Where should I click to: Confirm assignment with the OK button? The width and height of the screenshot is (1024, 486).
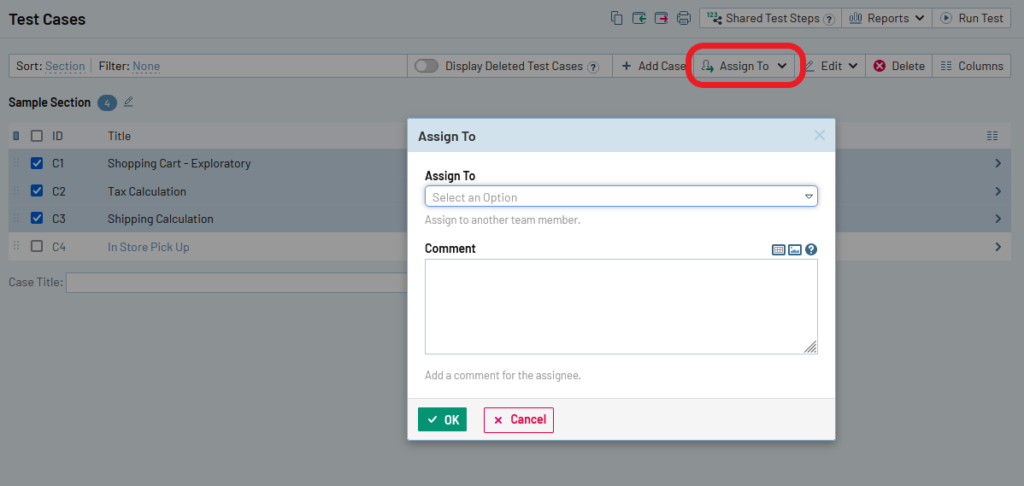pyautogui.click(x=442, y=420)
